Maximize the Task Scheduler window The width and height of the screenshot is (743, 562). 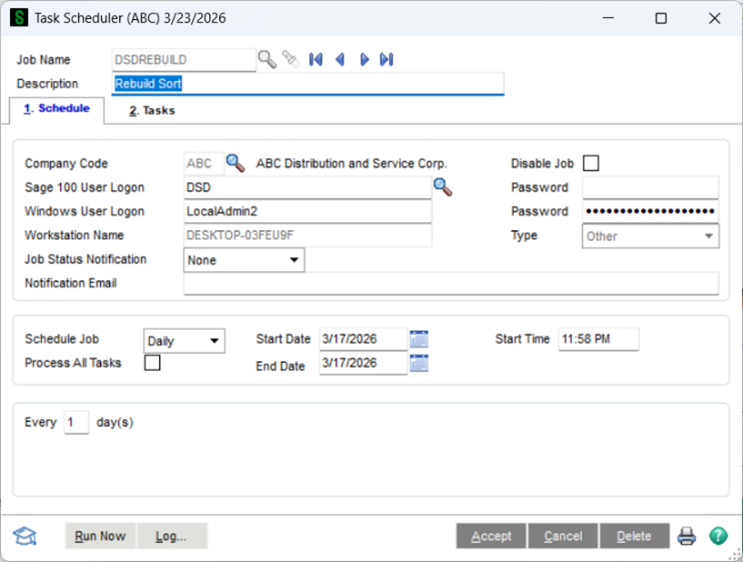pyautogui.click(x=661, y=18)
